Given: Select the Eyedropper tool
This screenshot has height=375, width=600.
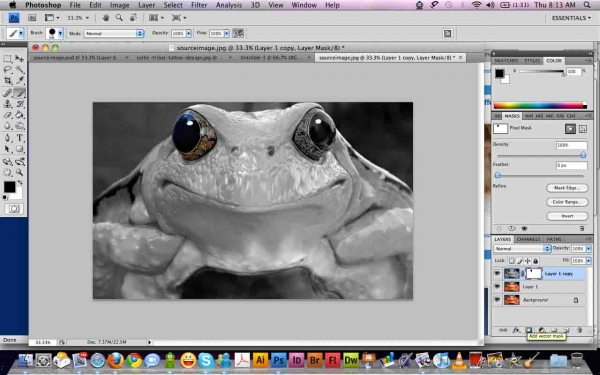Looking at the screenshot, I should pyautogui.click(x=19, y=81).
